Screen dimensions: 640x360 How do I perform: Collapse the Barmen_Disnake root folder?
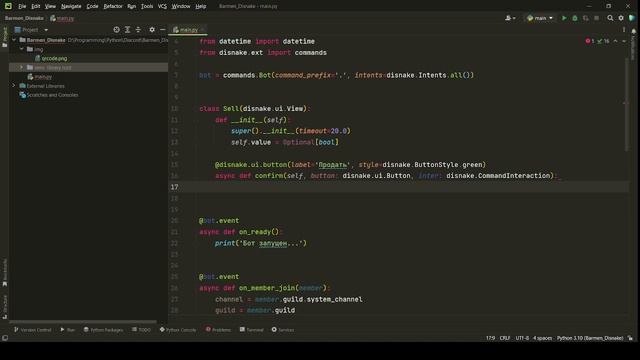(14, 40)
